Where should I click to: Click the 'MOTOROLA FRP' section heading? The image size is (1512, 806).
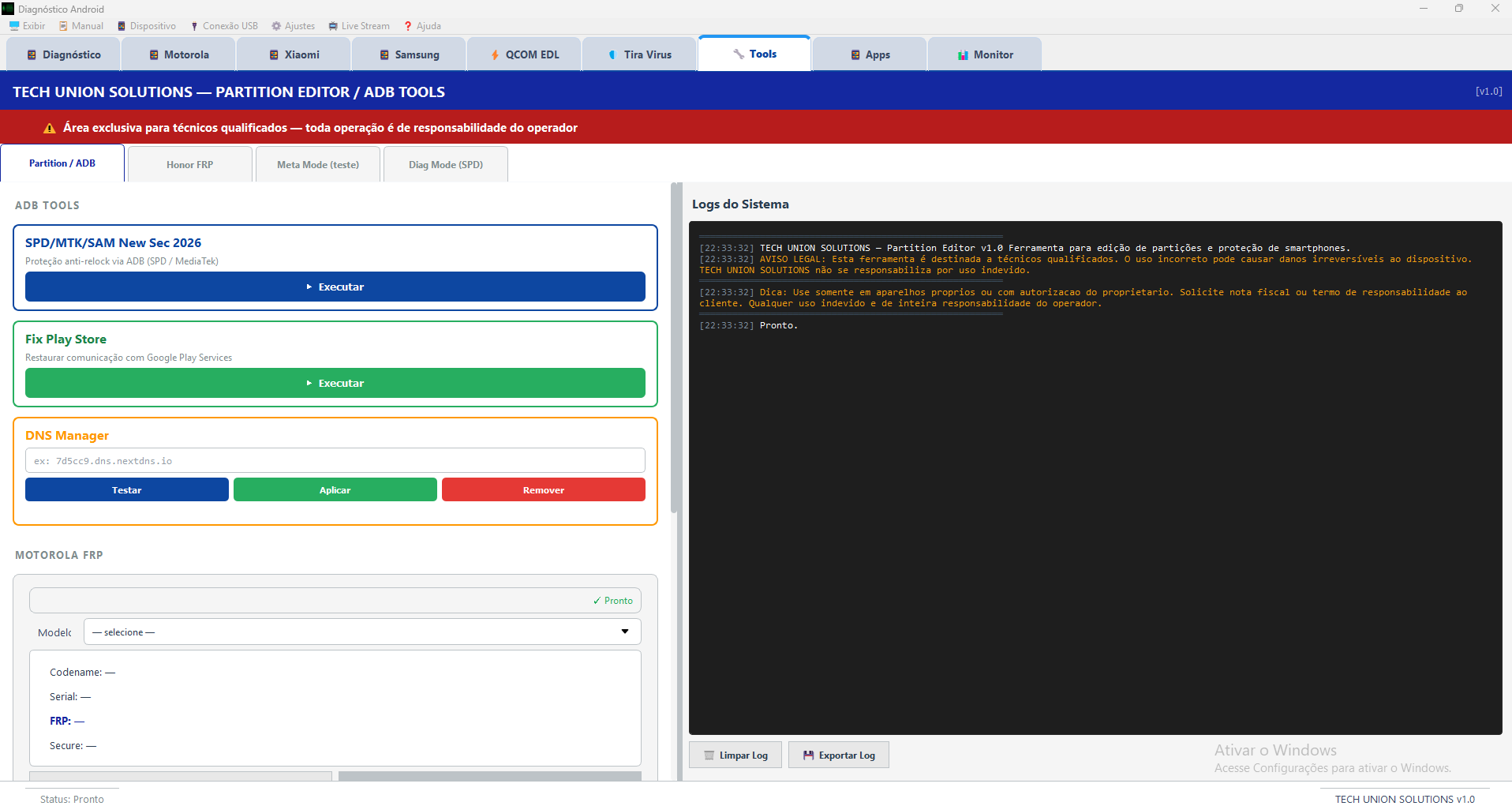coord(59,555)
